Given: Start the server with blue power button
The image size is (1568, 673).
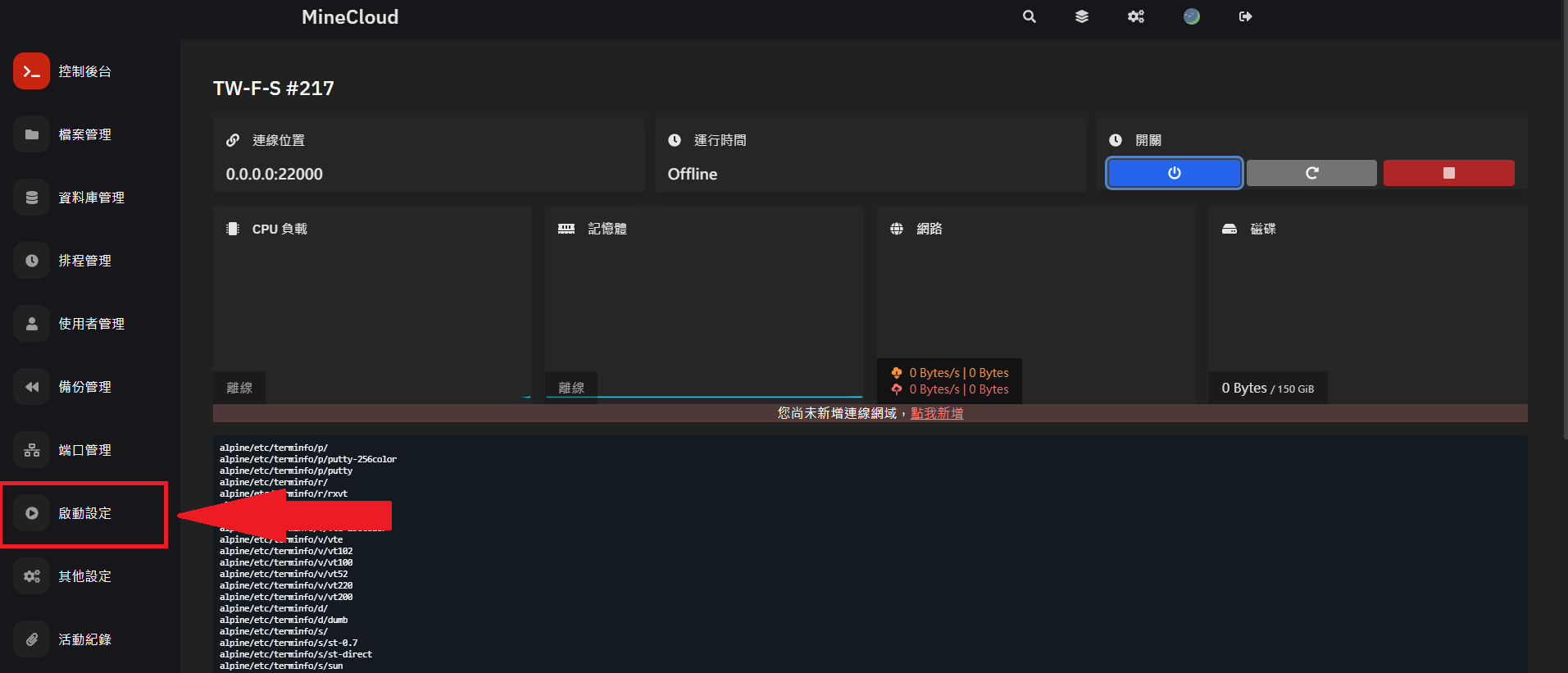Looking at the screenshot, I should pos(1174,173).
